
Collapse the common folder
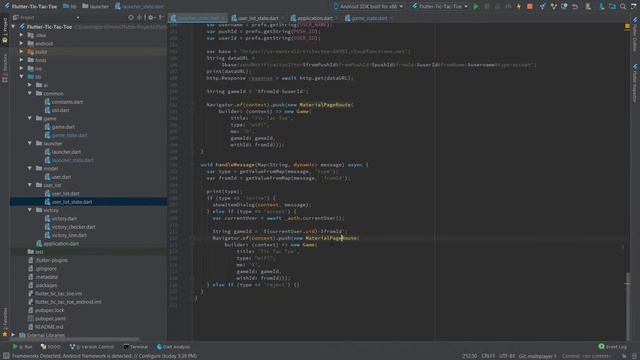click(30, 93)
